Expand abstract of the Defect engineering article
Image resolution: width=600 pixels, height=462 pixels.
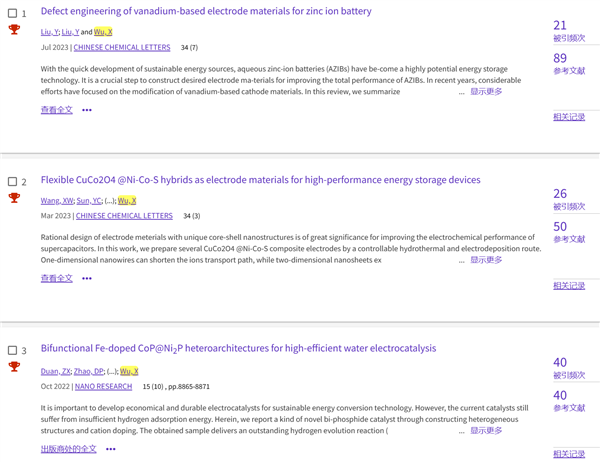coord(486,91)
